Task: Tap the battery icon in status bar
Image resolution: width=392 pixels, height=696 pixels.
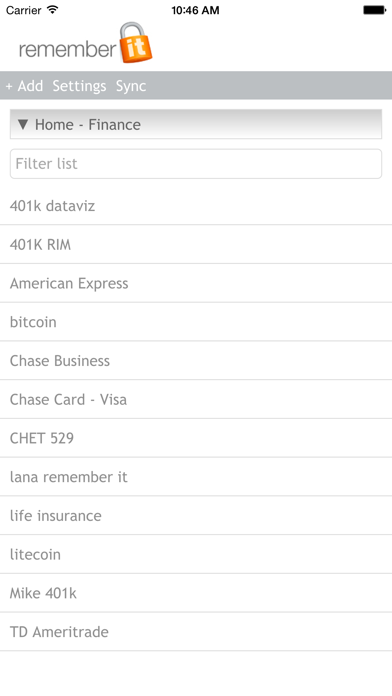Action: coord(375,10)
